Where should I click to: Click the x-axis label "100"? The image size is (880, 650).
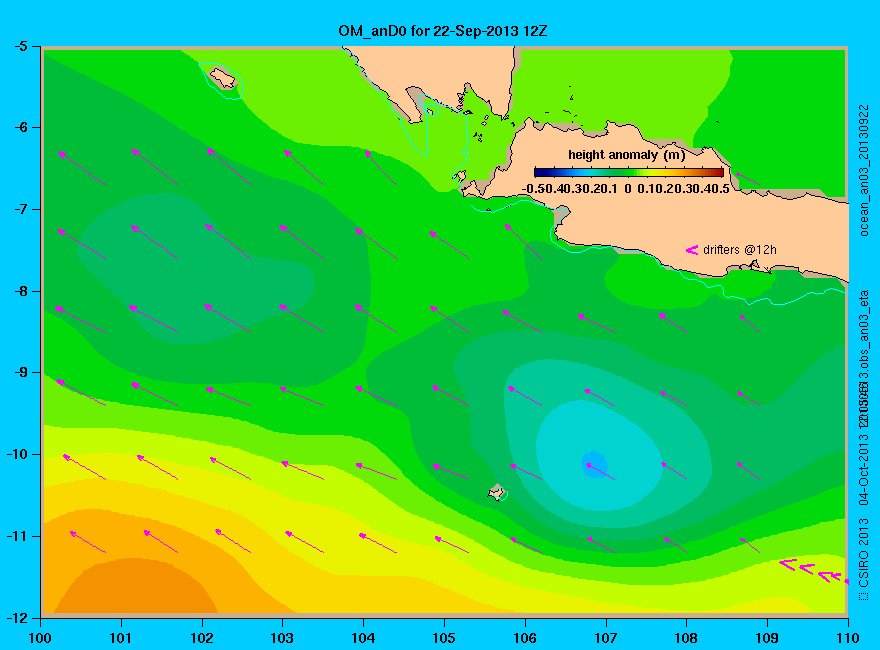pos(40,638)
